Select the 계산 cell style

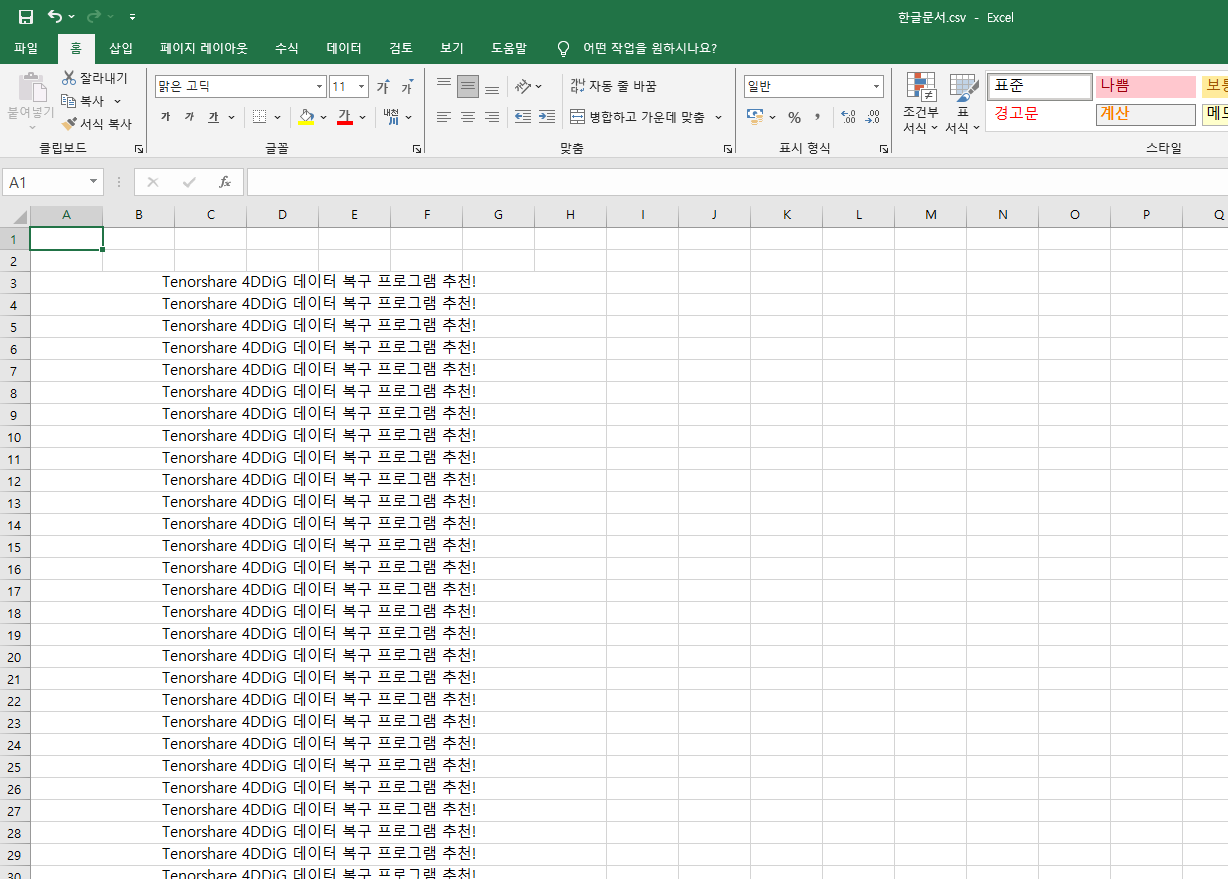coord(1146,114)
